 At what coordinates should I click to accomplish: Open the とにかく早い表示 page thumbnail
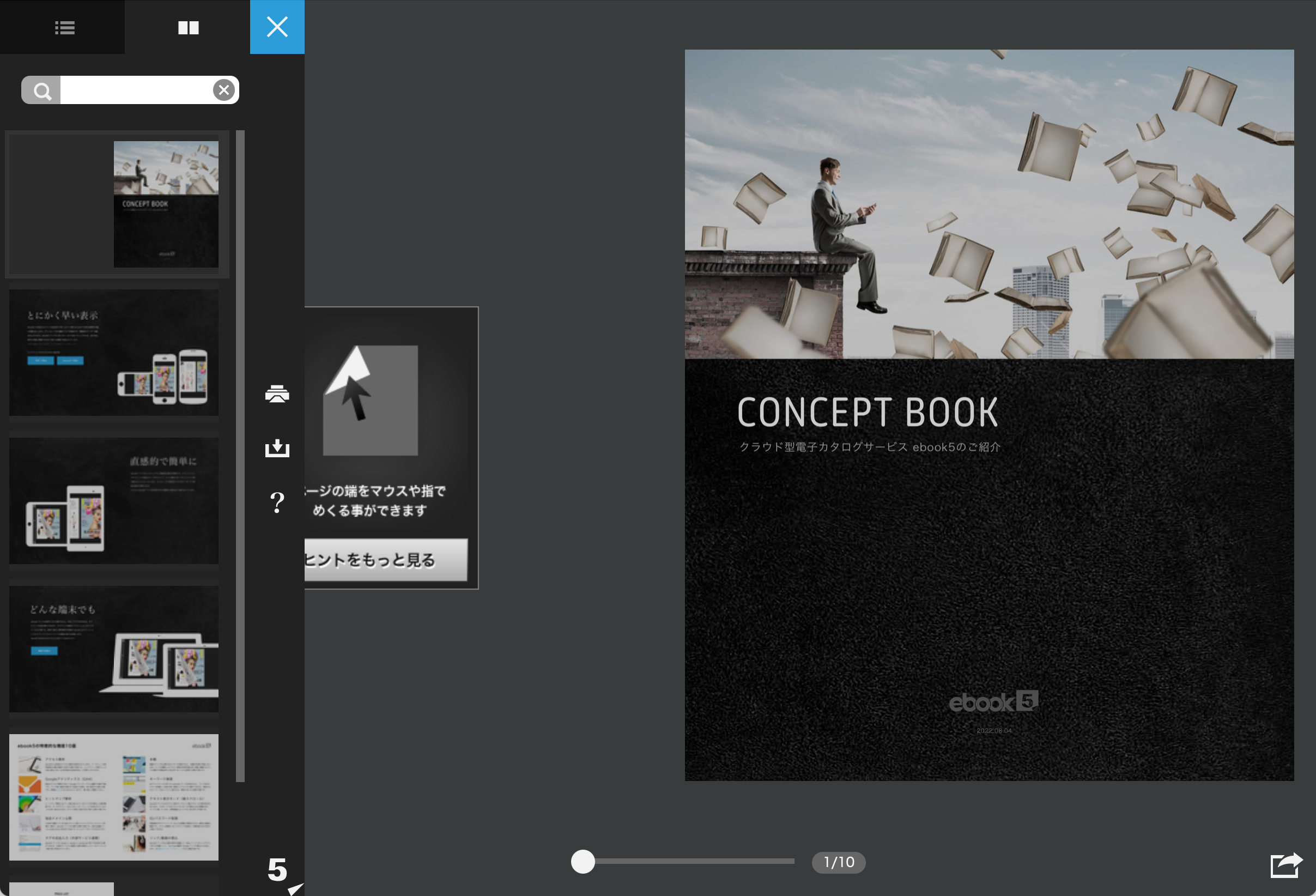pyautogui.click(x=114, y=353)
